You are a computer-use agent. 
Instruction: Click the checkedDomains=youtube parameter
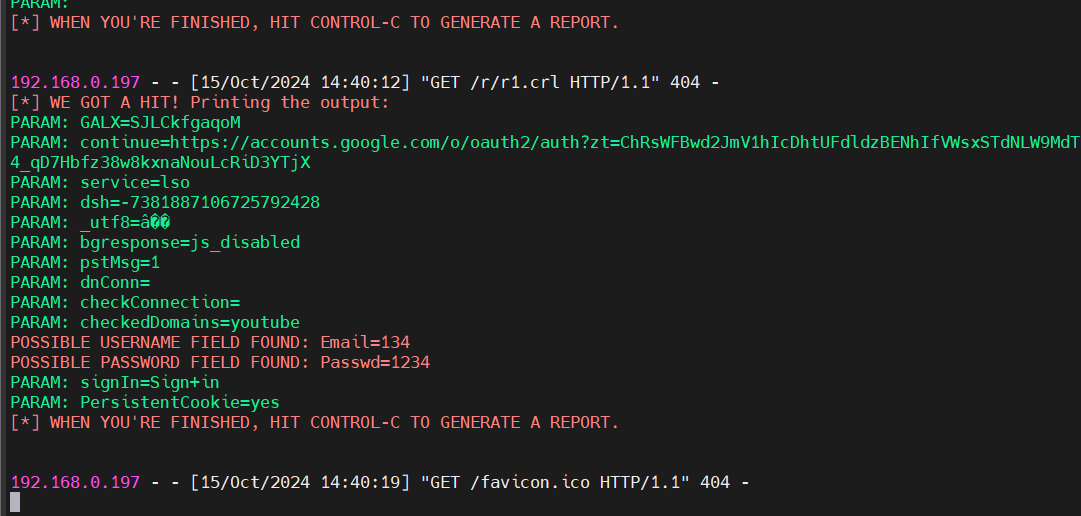pyautogui.click(x=190, y=322)
